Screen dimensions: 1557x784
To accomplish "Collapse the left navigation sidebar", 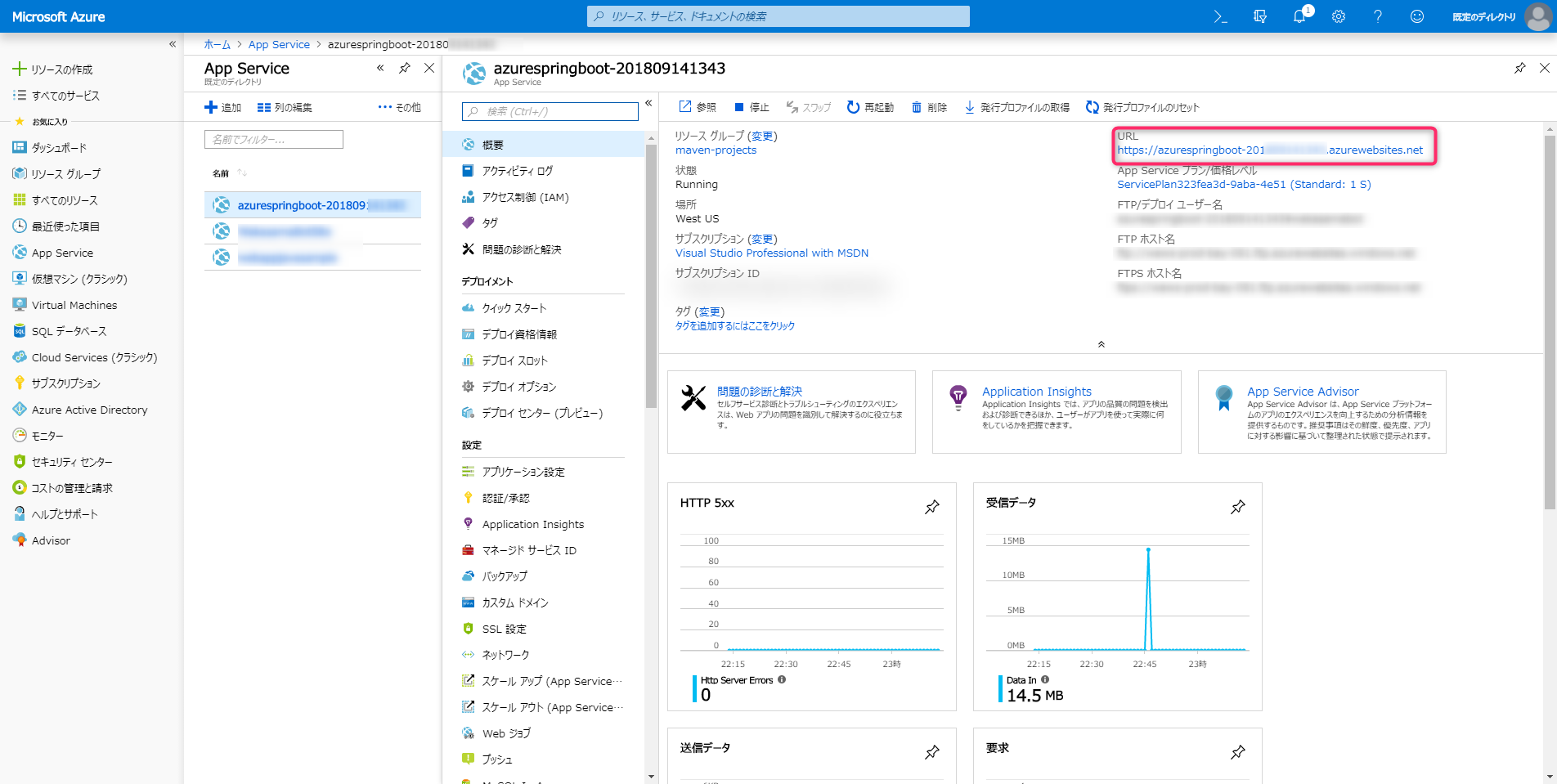I will point(173,44).
